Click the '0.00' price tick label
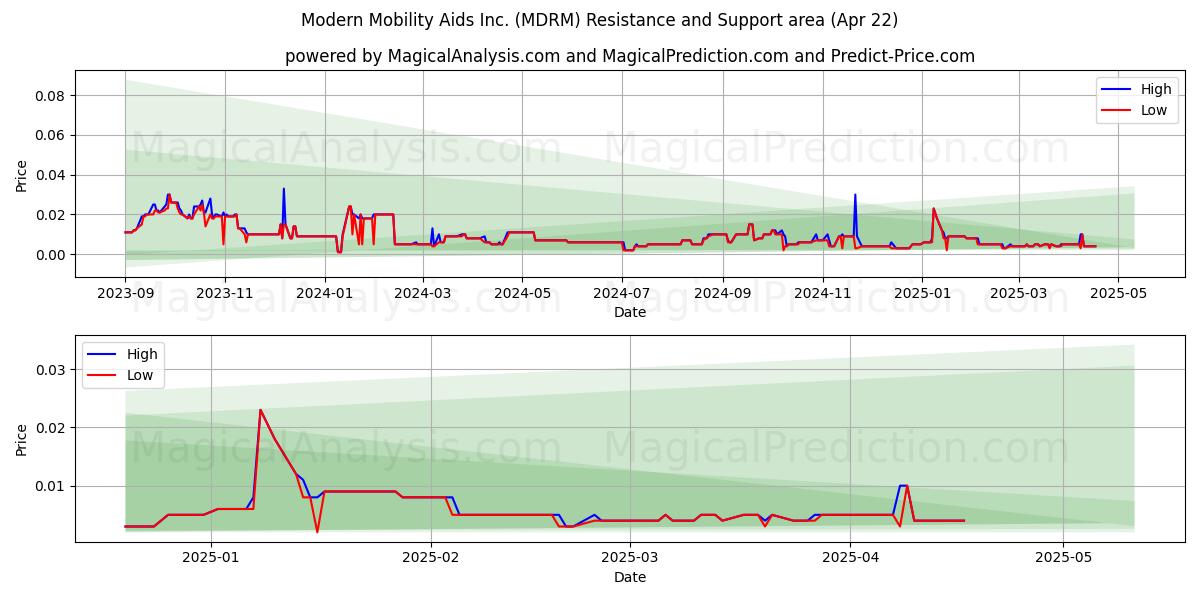Screen dimensions: 1200x600 51,255
